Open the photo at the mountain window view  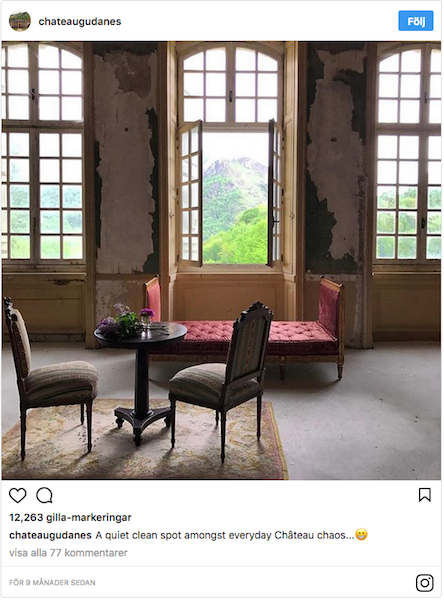235,197
